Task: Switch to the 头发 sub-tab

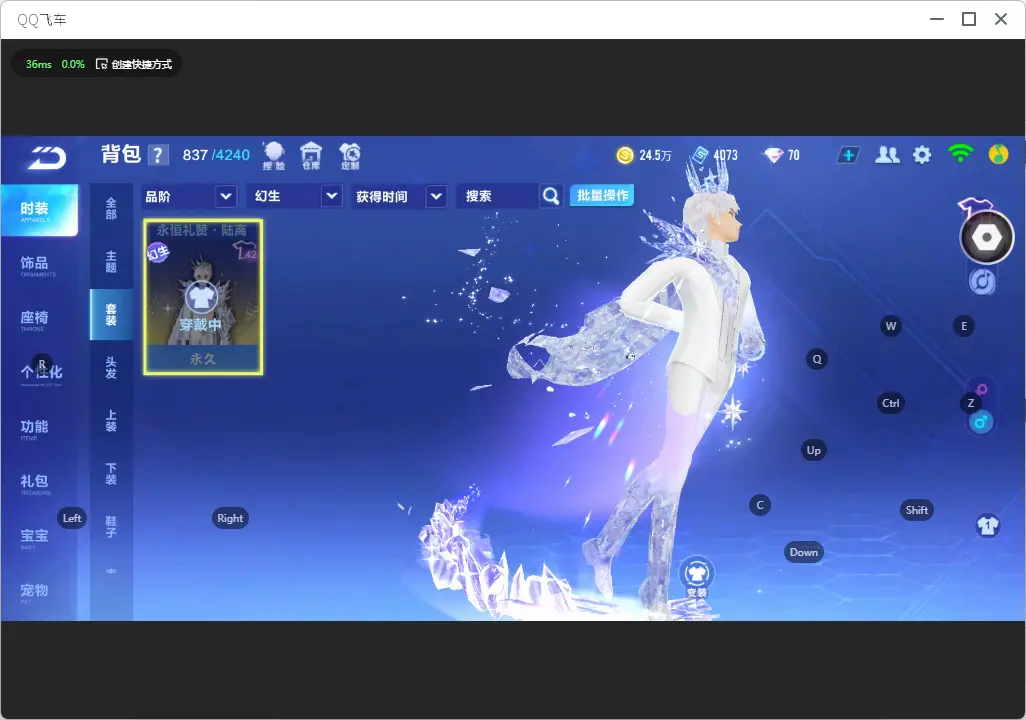Action: click(x=111, y=368)
